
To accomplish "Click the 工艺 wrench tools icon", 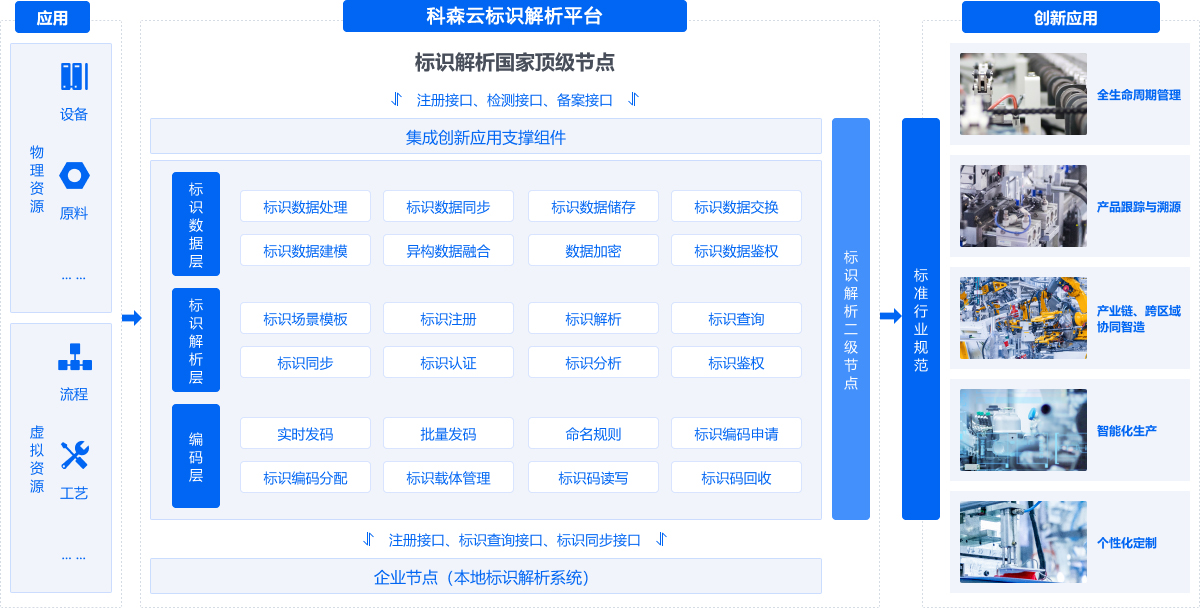I will (x=74, y=456).
